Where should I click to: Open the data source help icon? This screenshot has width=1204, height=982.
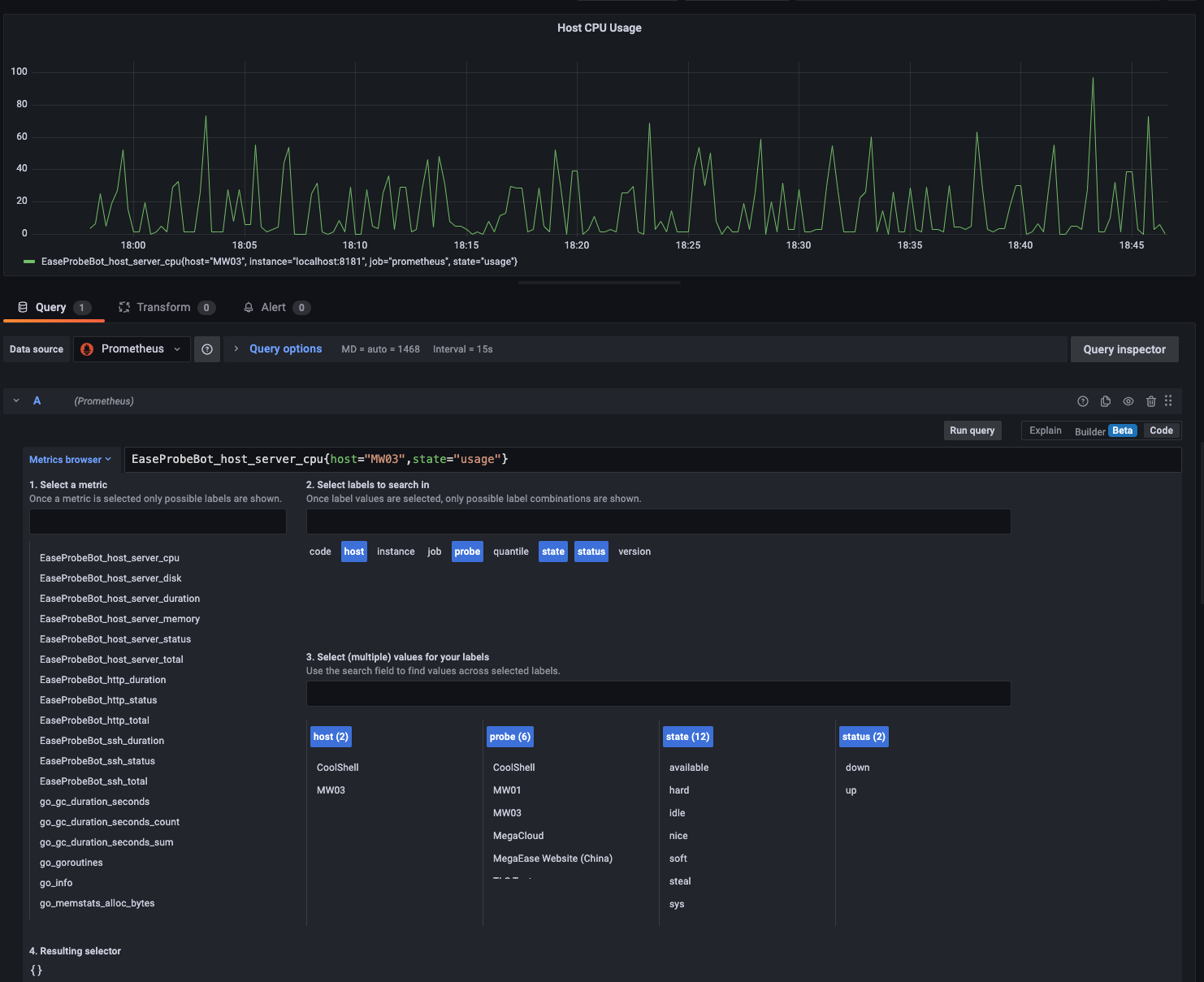[x=207, y=349]
